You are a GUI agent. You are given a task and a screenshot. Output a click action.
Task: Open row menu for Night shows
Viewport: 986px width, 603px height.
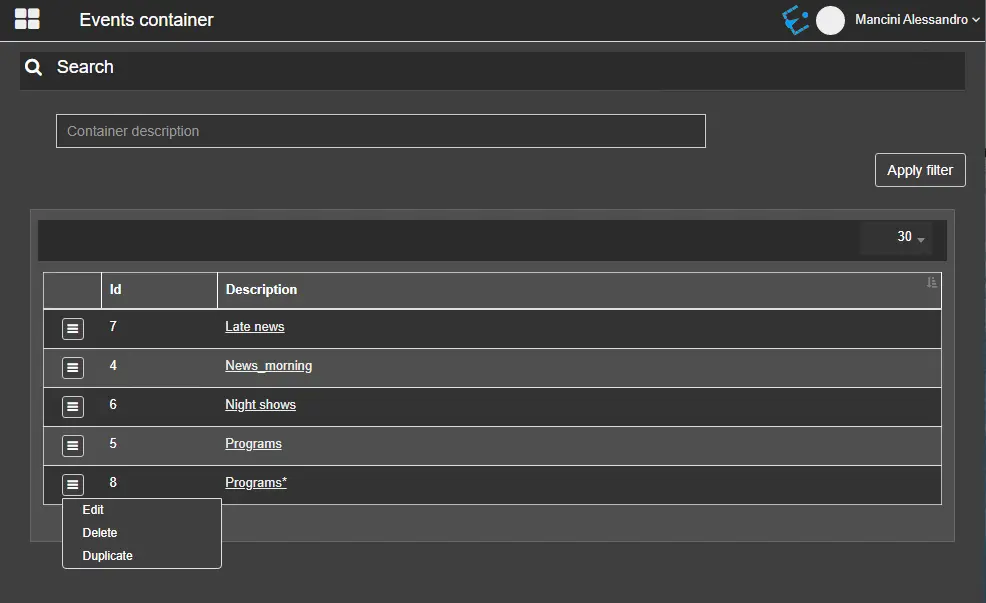73,407
